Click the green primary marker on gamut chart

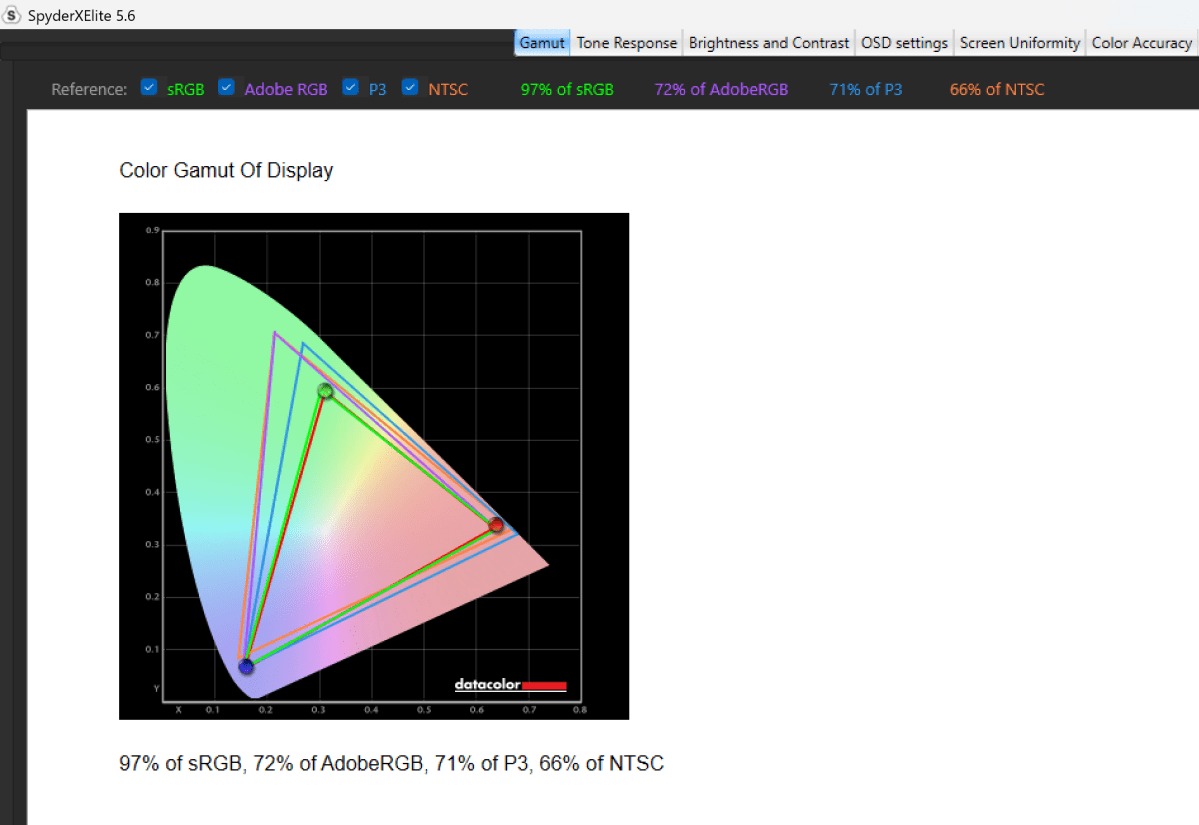pyautogui.click(x=324, y=390)
